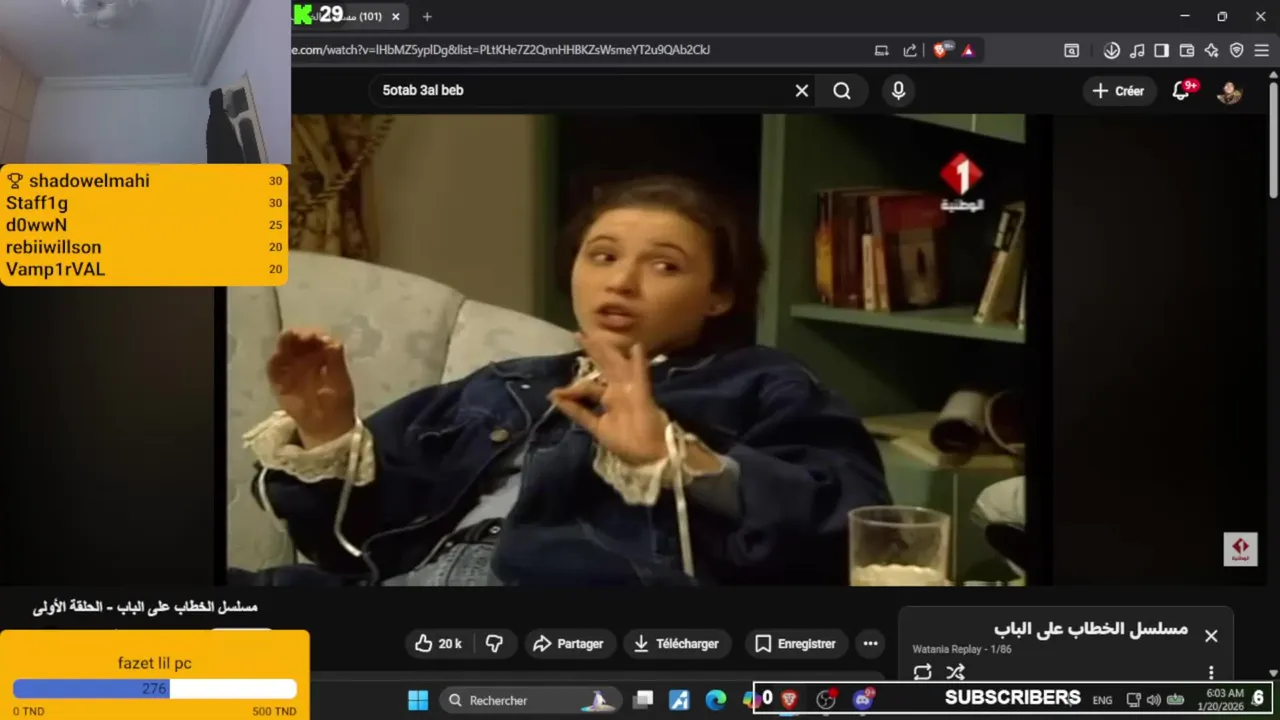Screen dimensions: 1280x720
Task: Open YouTube notifications bell
Action: [1182, 91]
